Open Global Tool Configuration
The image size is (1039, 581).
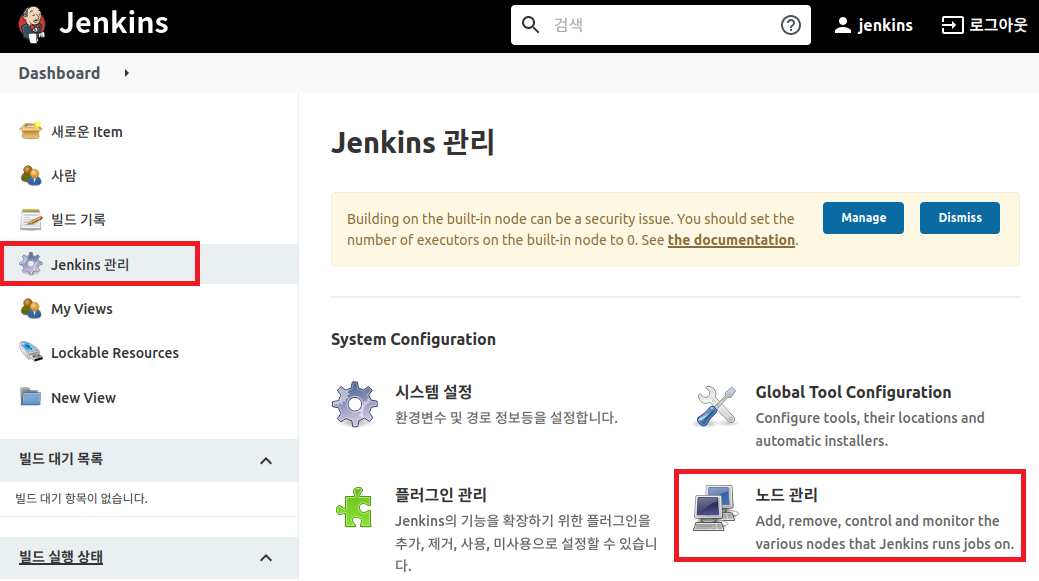(x=853, y=392)
